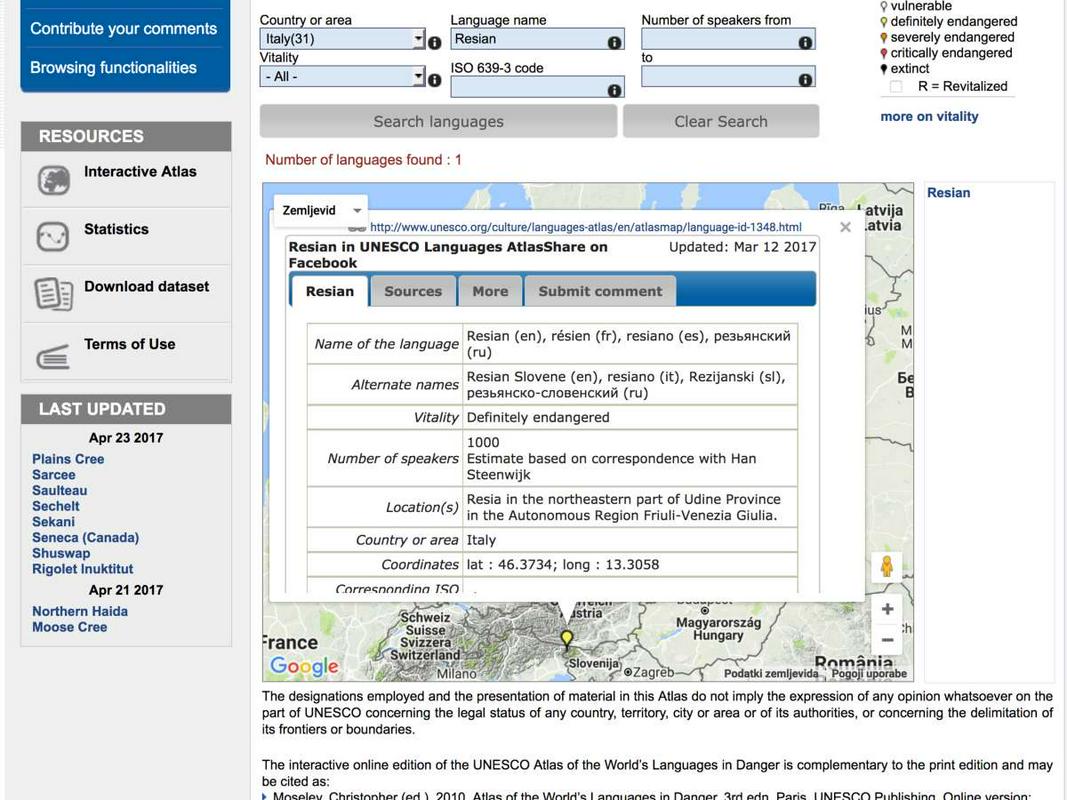Click the Number of speakers from field
The image size is (1067, 800).
(x=728, y=39)
